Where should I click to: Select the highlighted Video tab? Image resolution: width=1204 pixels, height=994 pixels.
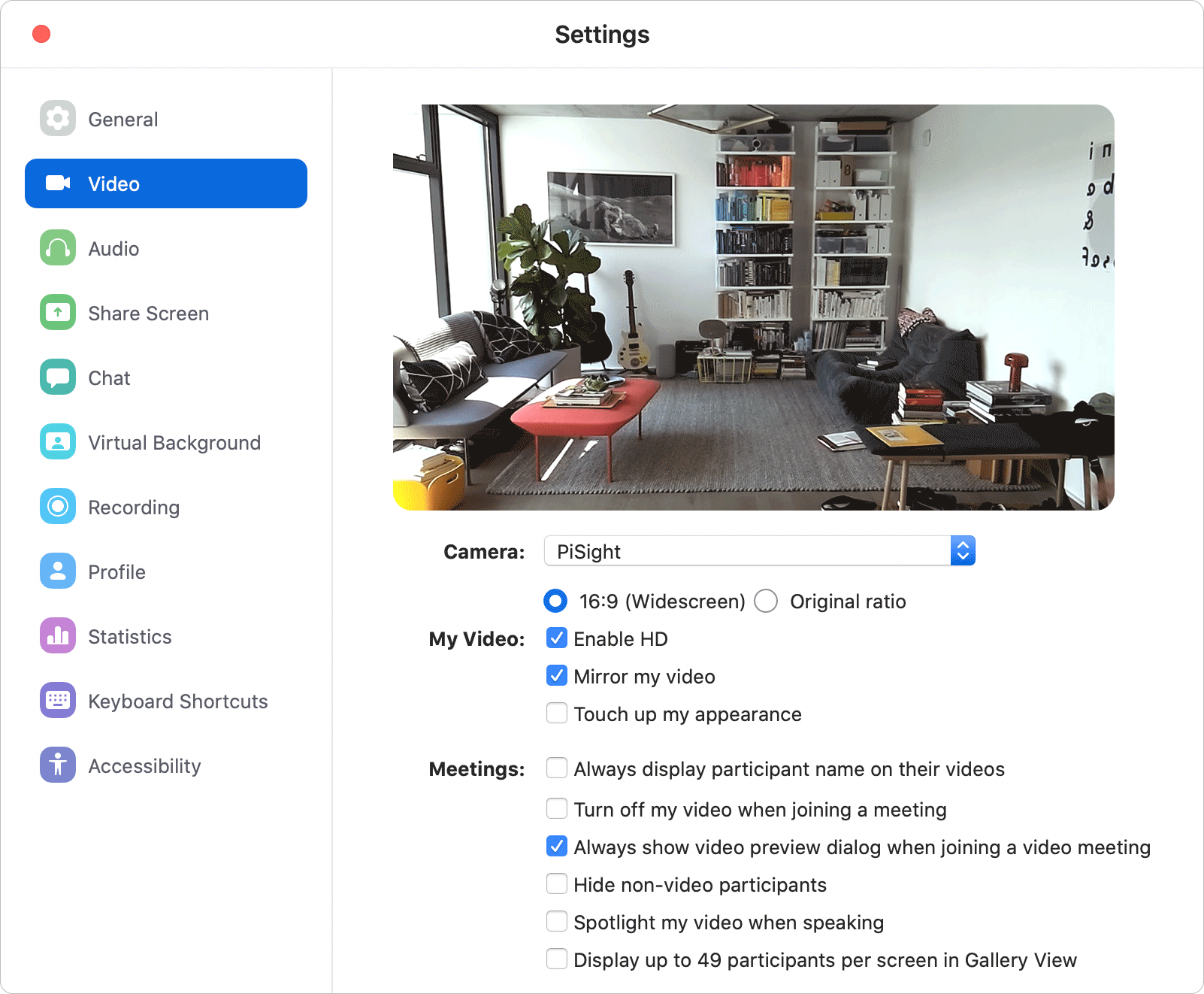(x=166, y=183)
